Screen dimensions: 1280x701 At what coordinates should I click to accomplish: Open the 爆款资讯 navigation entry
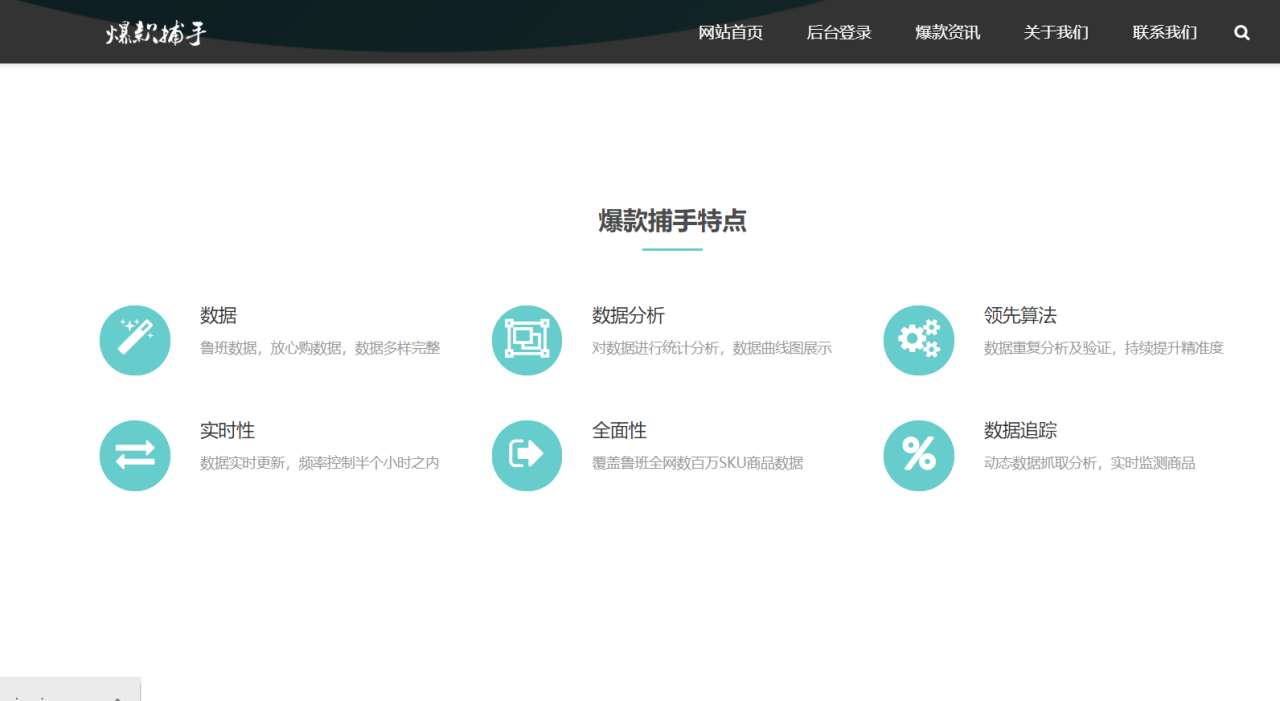(x=947, y=33)
